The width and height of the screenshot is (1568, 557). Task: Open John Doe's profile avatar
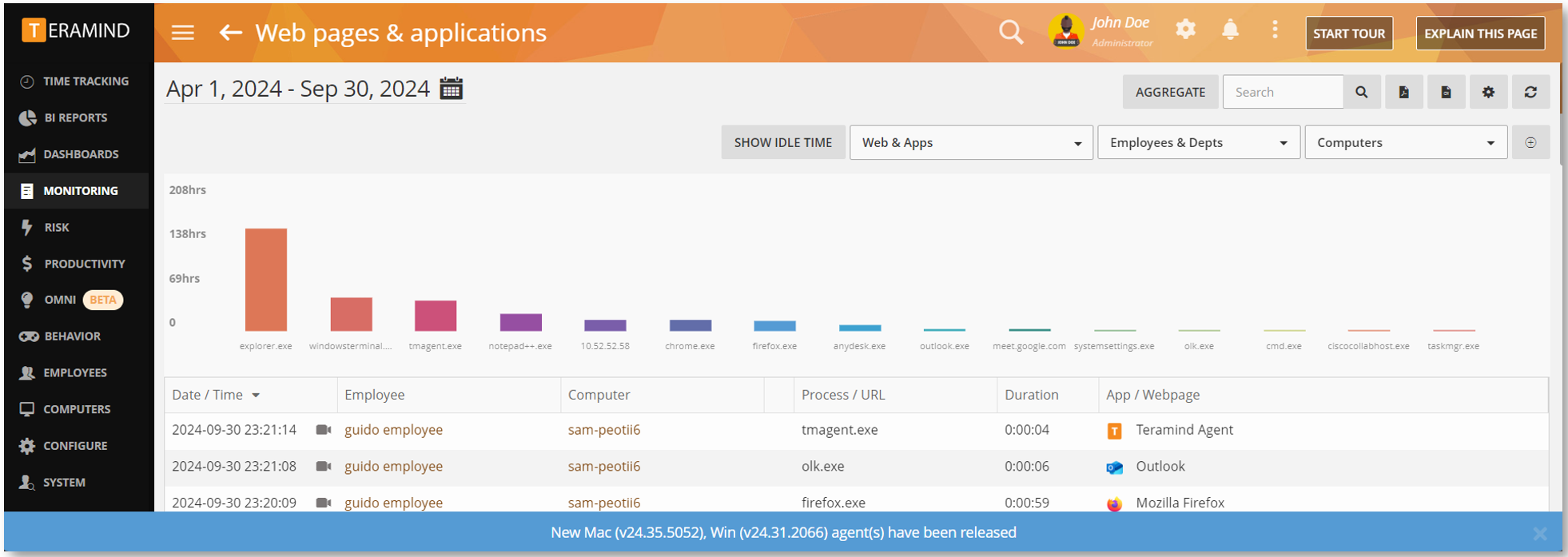click(x=1066, y=32)
